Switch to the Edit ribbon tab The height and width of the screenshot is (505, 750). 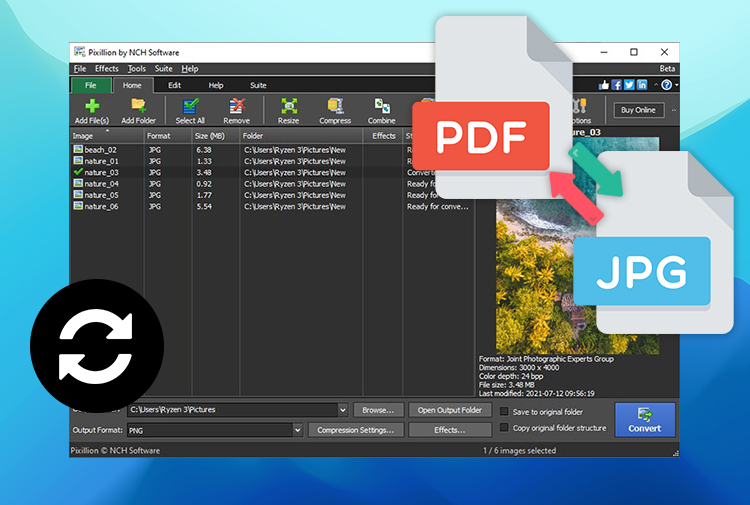point(174,86)
